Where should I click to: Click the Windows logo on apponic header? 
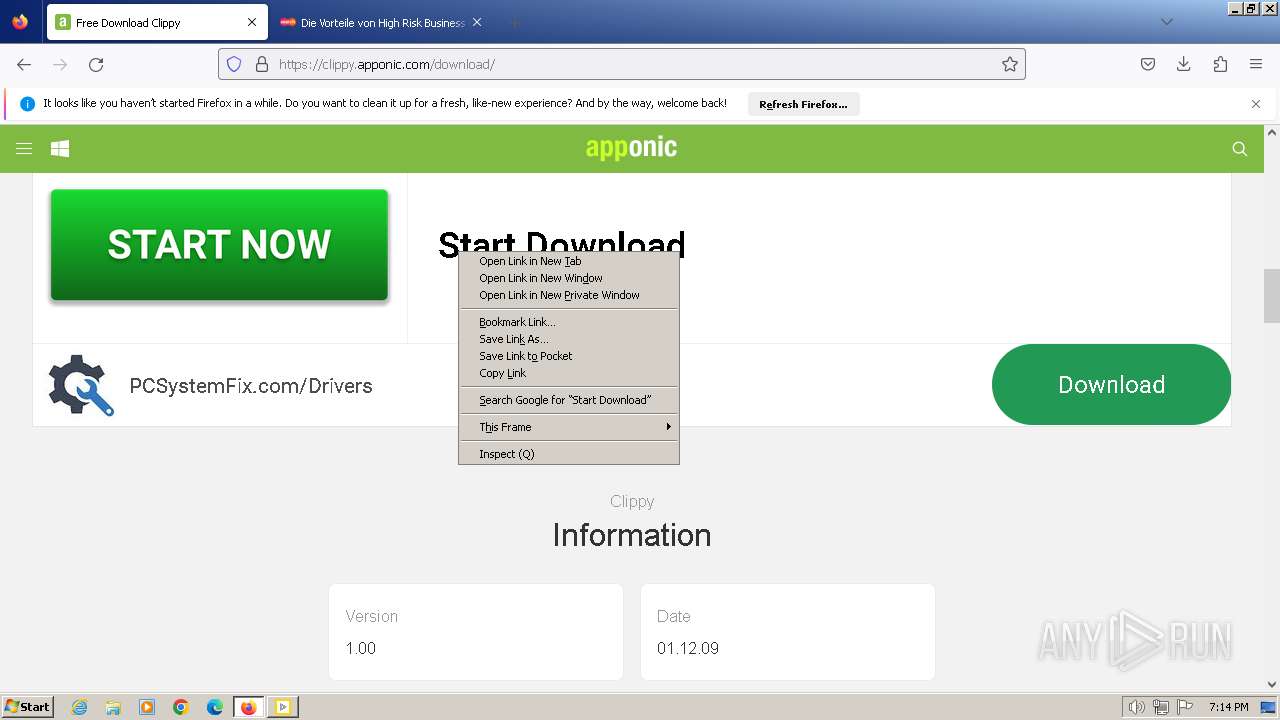point(60,148)
